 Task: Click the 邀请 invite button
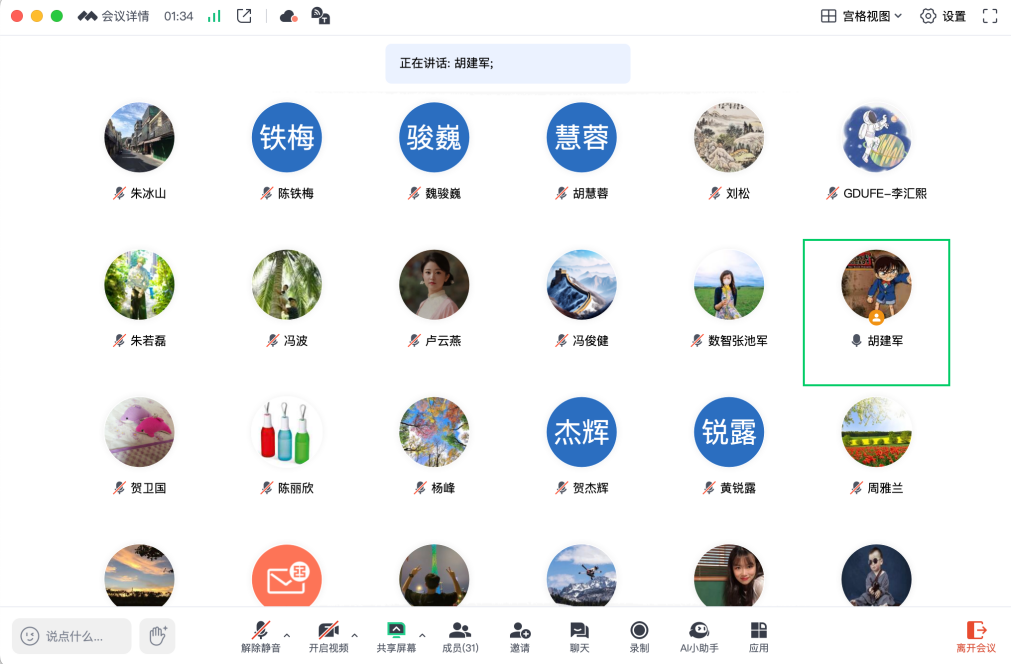(520, 636)
